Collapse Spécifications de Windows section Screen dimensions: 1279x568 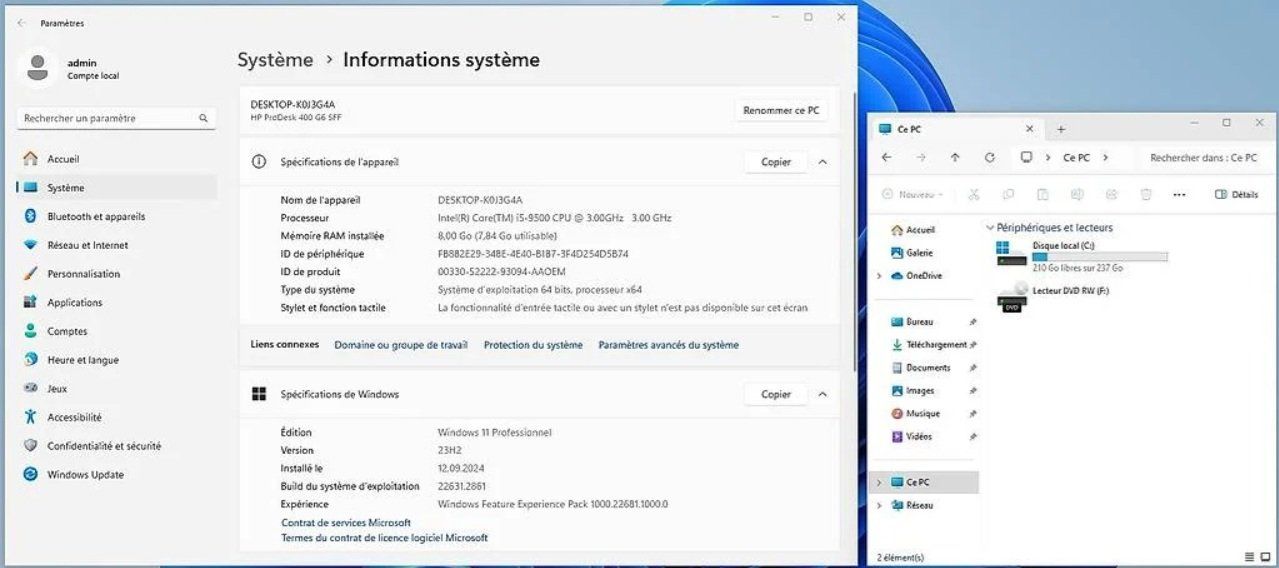(822, 395)
